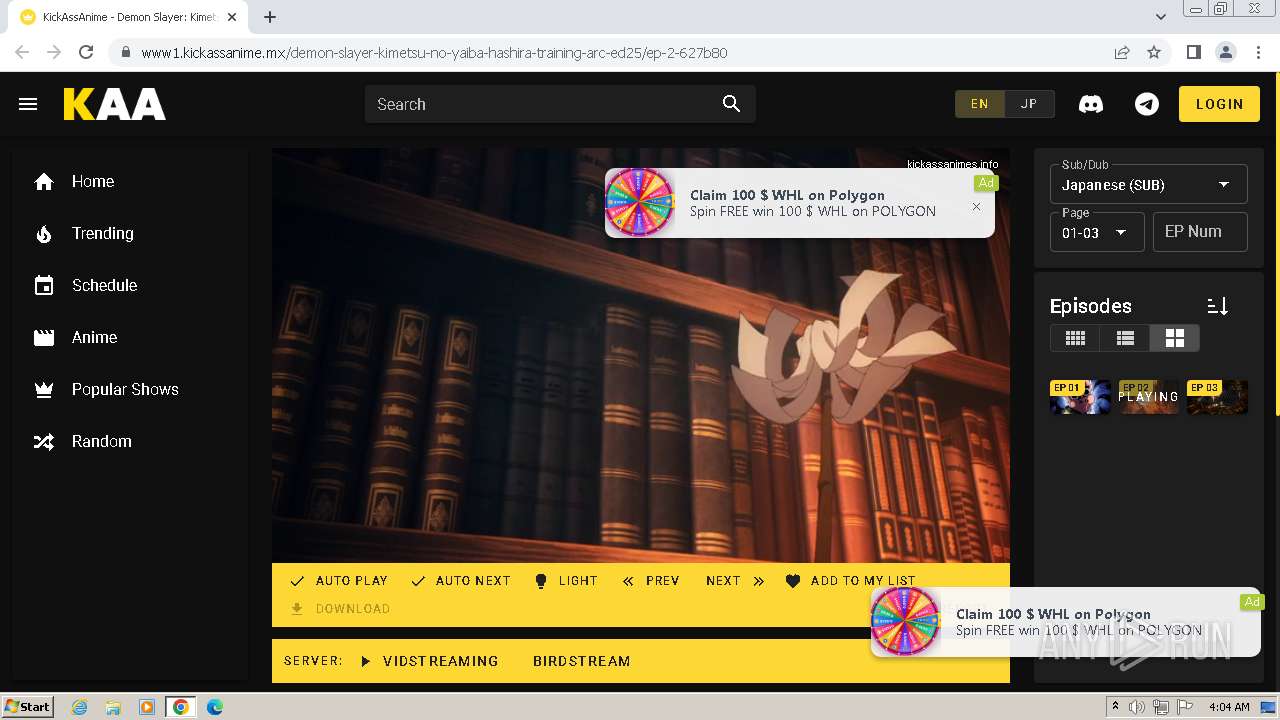Focus the EP Num input field
Screen dimensions: 1280x720
(x=1200, y=232)
